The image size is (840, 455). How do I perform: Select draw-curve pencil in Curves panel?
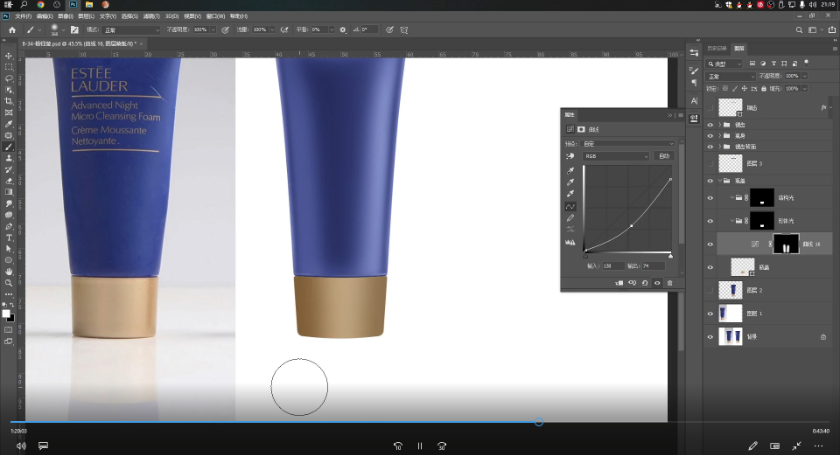571,218
